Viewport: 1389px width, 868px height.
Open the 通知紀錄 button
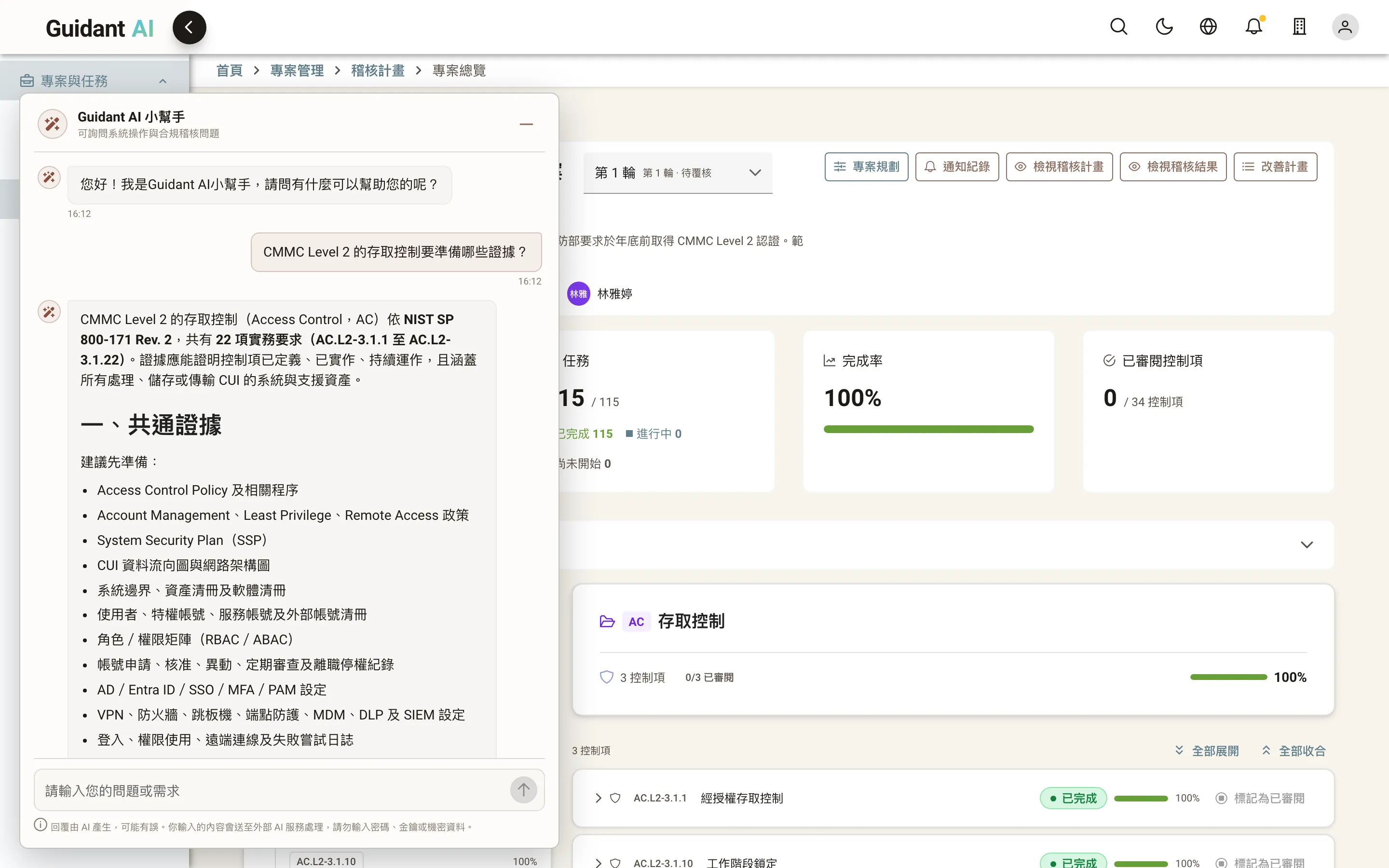click(957, 166)
